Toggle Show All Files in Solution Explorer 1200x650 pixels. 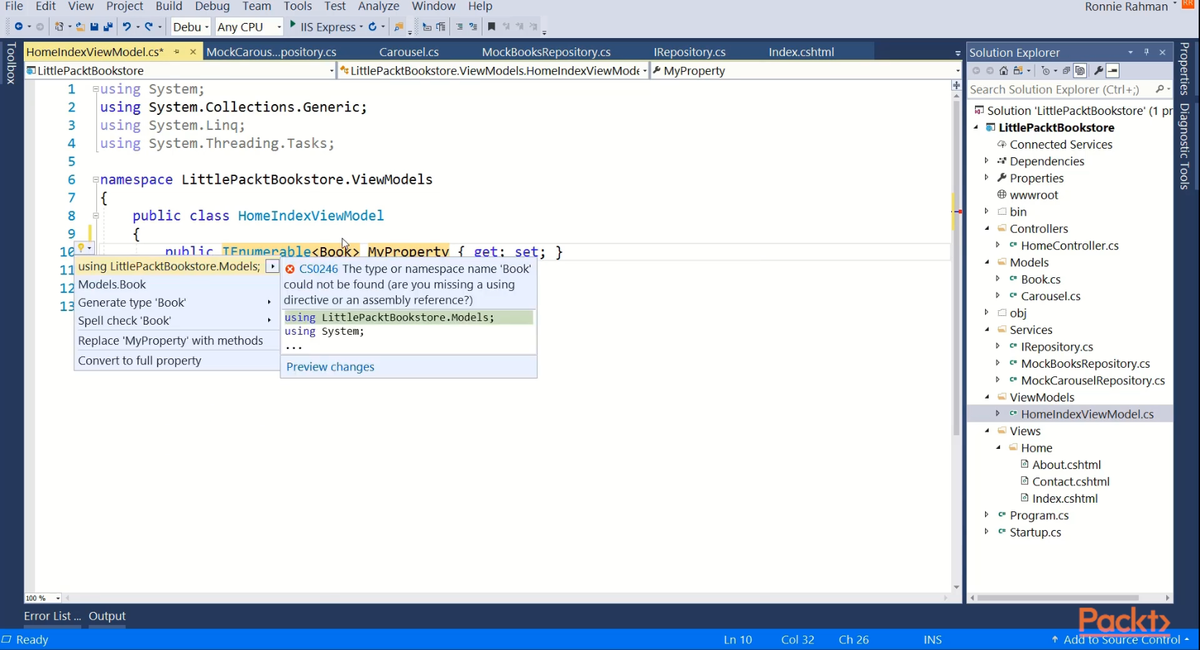tap(1080, 71)
